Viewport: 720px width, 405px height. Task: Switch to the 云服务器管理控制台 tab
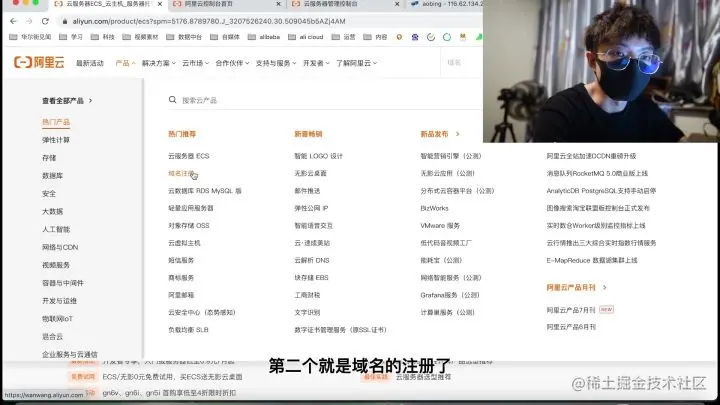(x=344, y=4)
